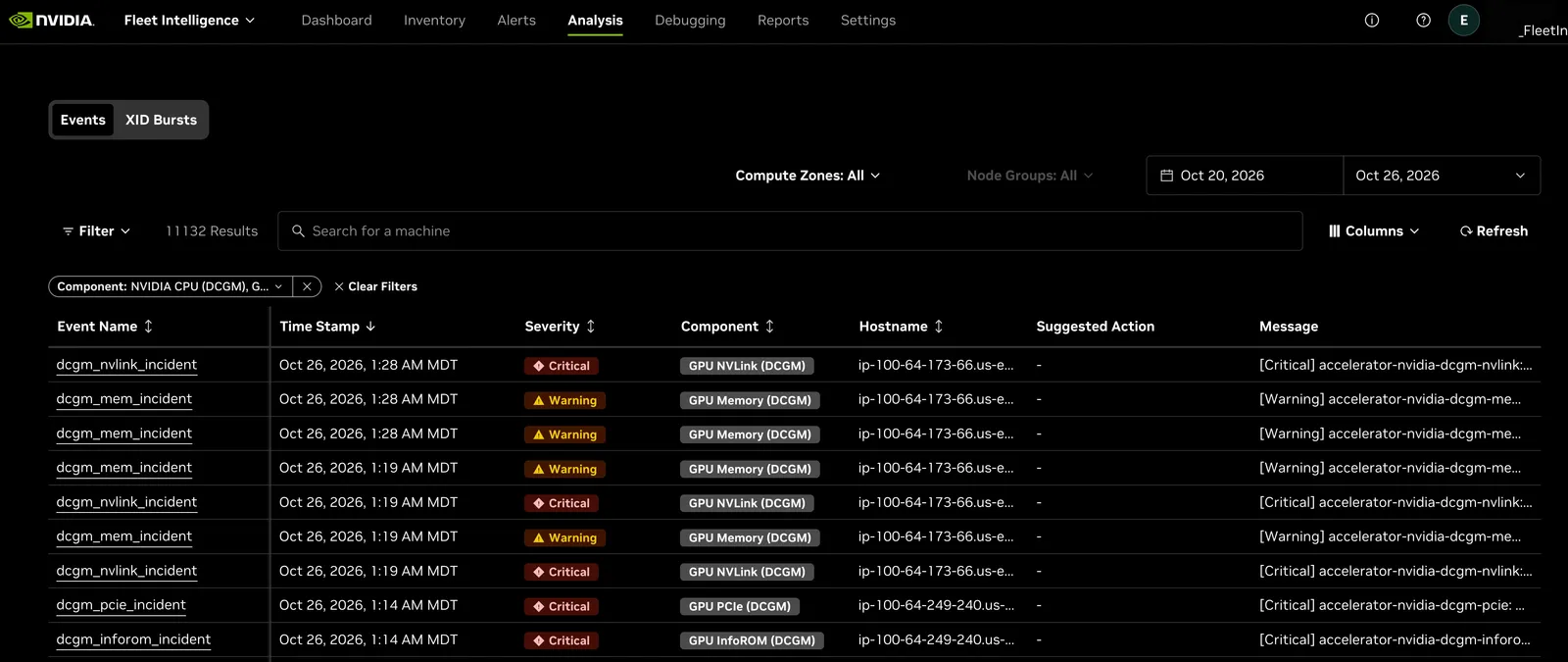Sort by Time Stamp descending arrow

pos(370,327)
